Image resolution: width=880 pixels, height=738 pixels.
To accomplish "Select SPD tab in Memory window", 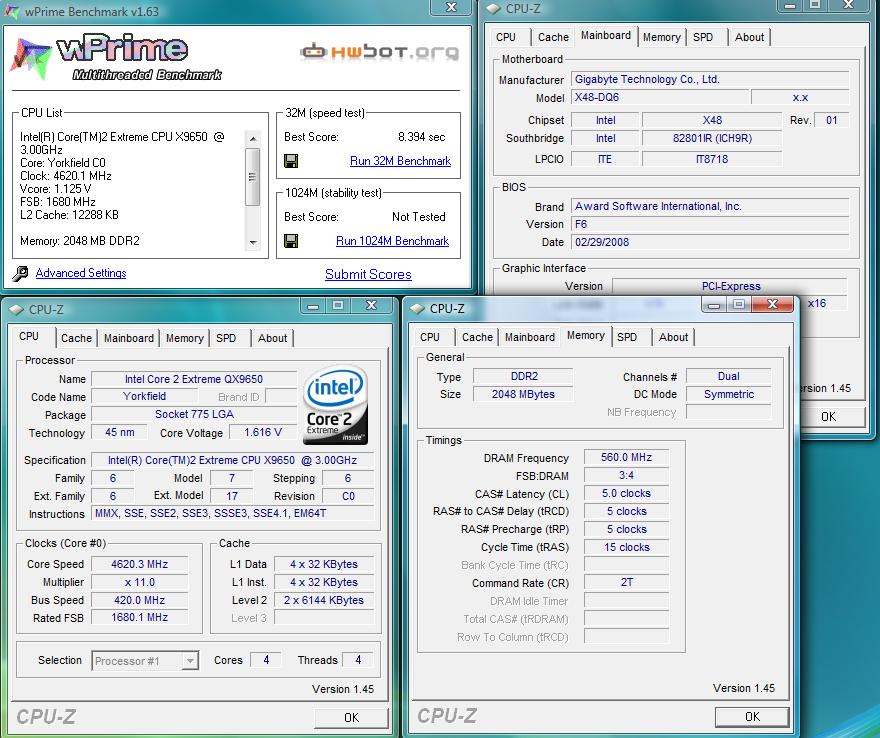I will click(x=627, y=337).
